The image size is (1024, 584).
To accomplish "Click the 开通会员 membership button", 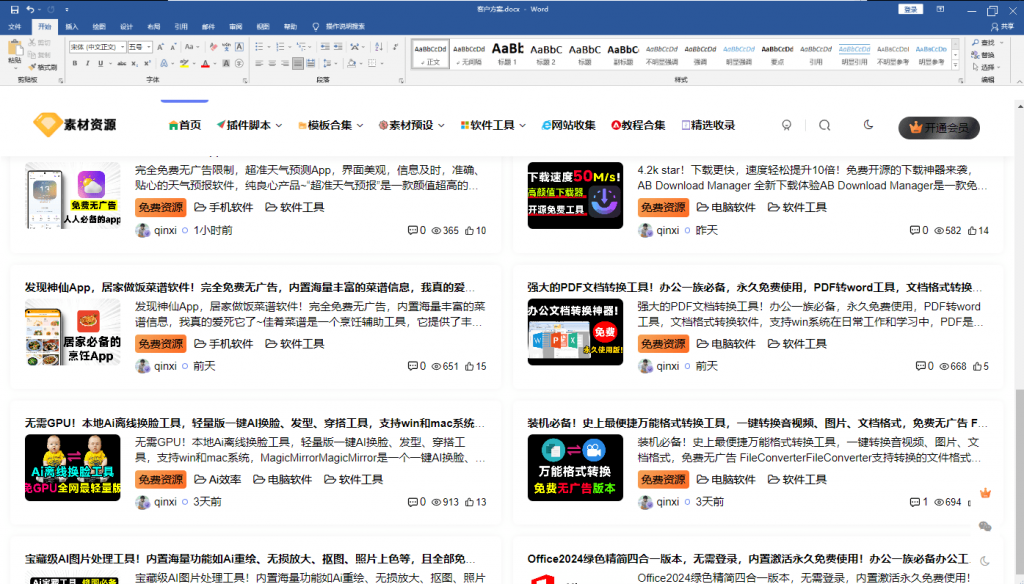I will point(938,127).
